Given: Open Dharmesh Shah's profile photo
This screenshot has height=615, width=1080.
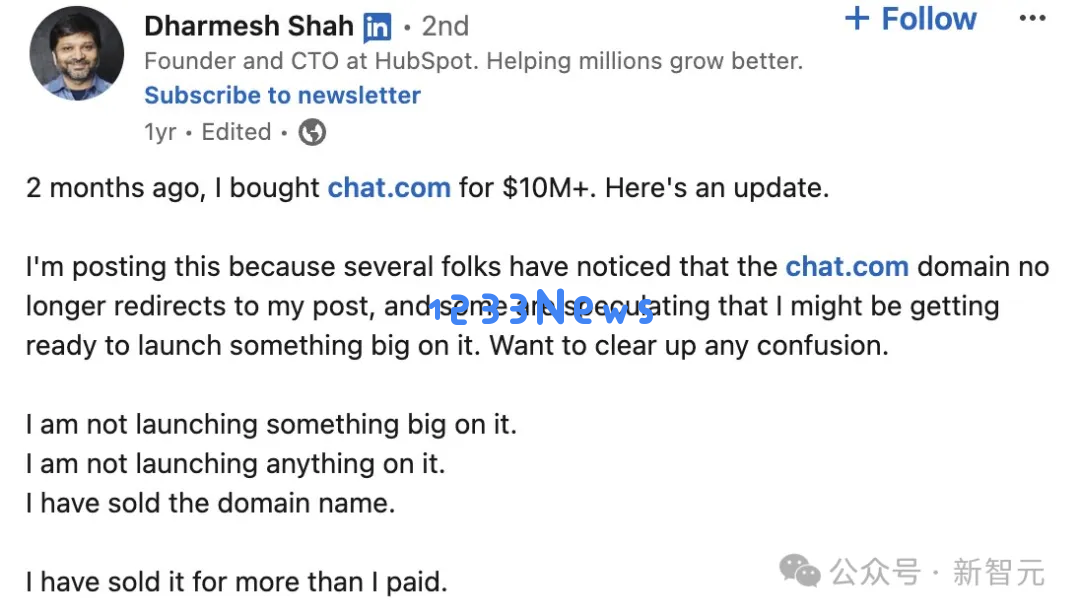Looking at the screenshot, I should [x=76, y=54].
